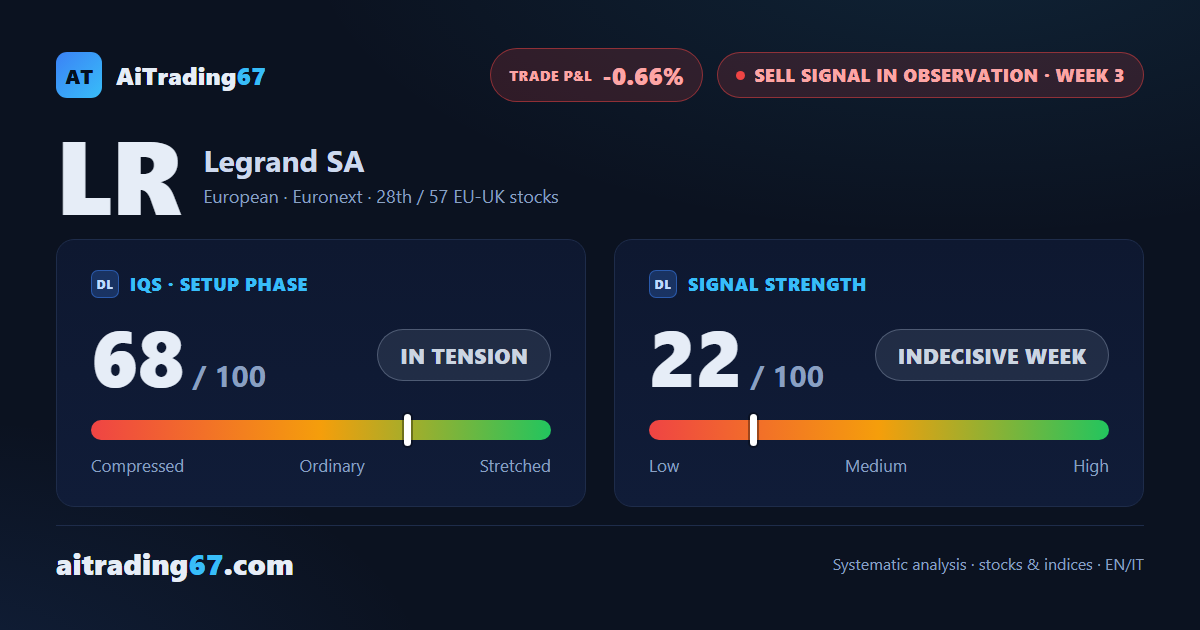Click the AT logo icon
1200x630 pixels.
coord(79,75)
